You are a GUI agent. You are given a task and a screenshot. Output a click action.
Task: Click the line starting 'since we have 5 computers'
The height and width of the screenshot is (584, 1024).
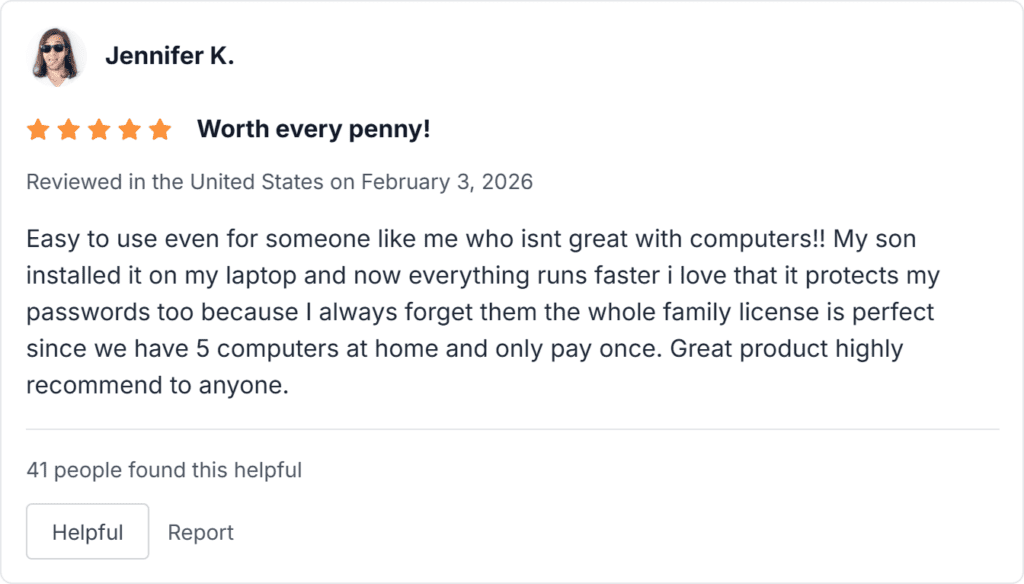pyautogui.click(x=465, y=349)
